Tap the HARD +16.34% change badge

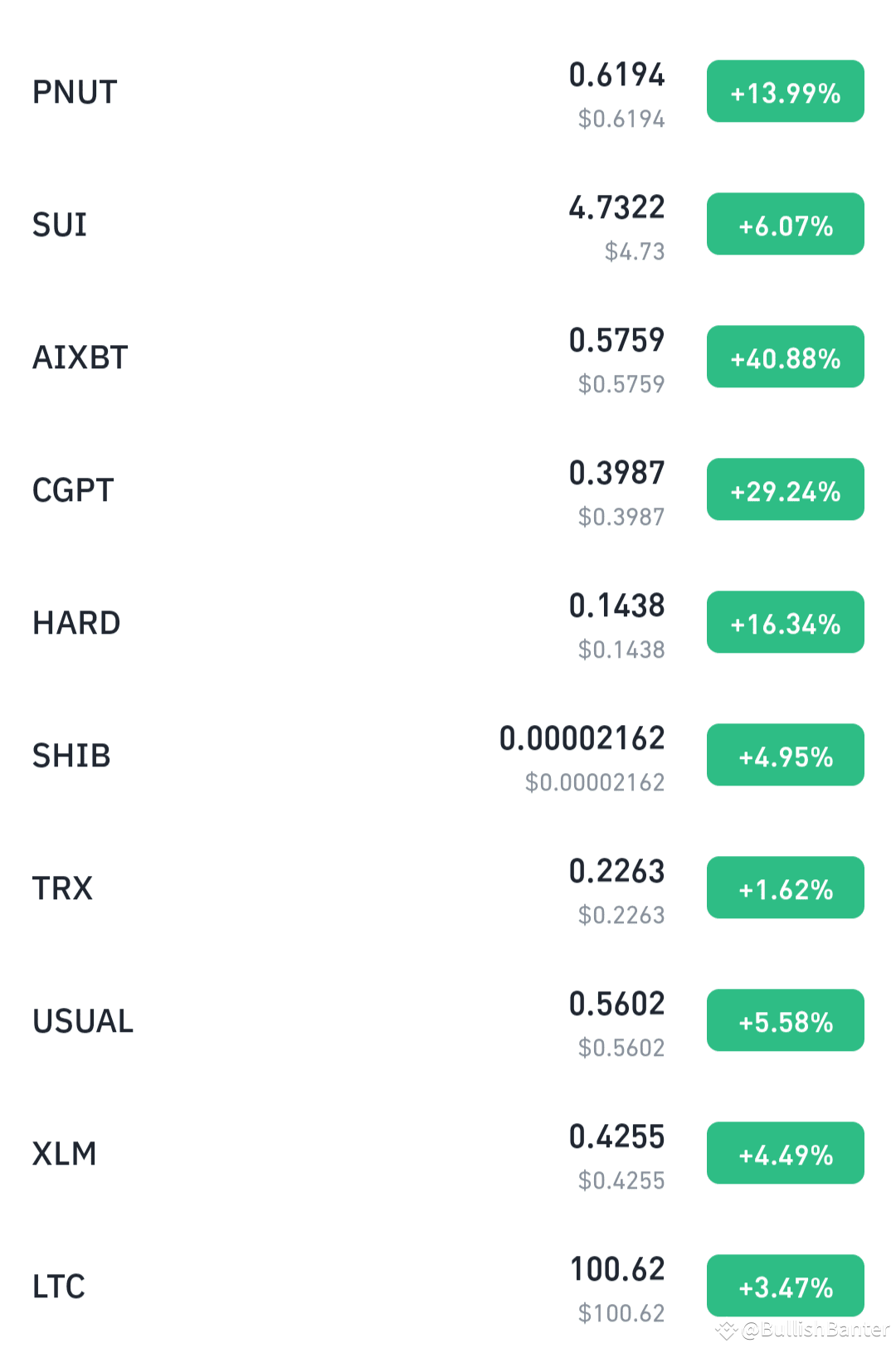point(785,622)
